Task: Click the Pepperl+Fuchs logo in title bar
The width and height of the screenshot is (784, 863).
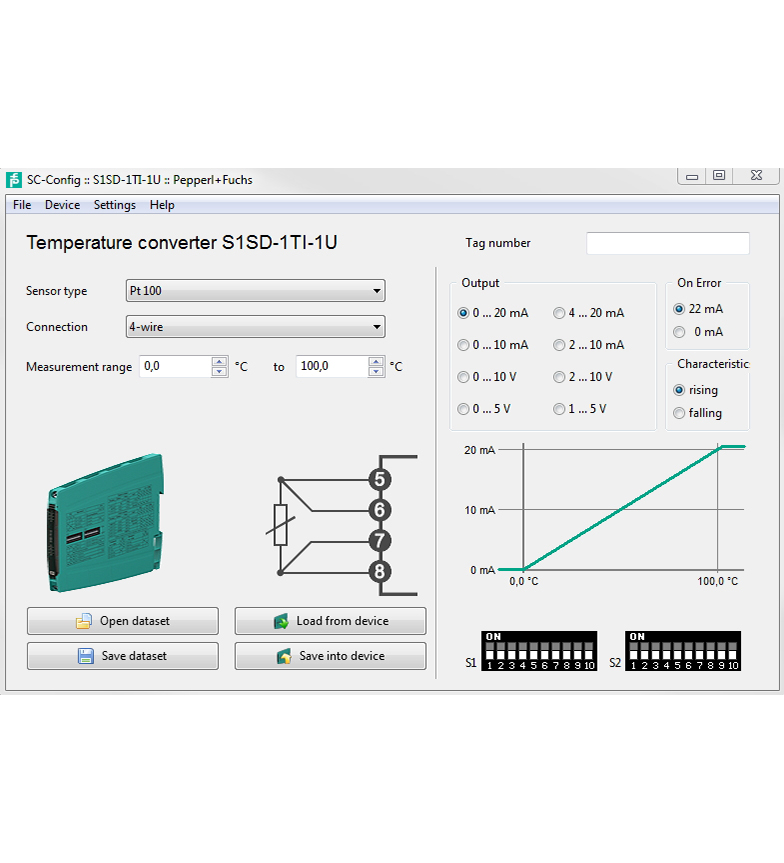Action: [14, 180]
